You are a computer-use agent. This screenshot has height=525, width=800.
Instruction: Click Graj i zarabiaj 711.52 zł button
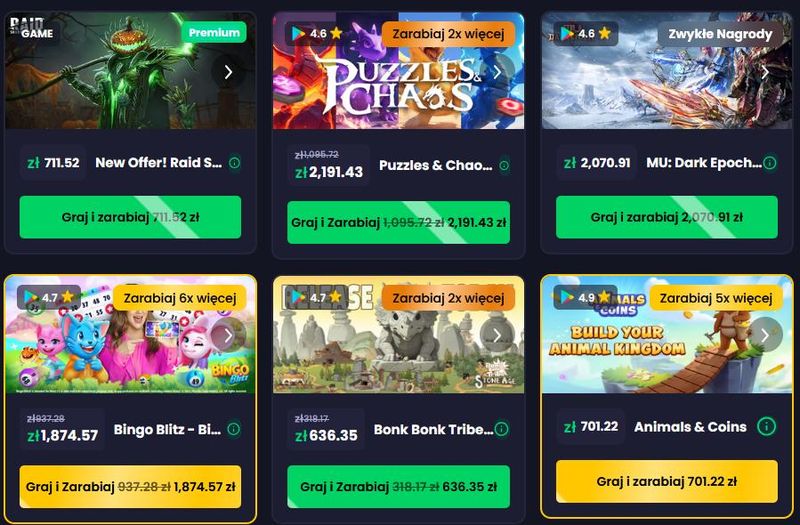(130, 217)
